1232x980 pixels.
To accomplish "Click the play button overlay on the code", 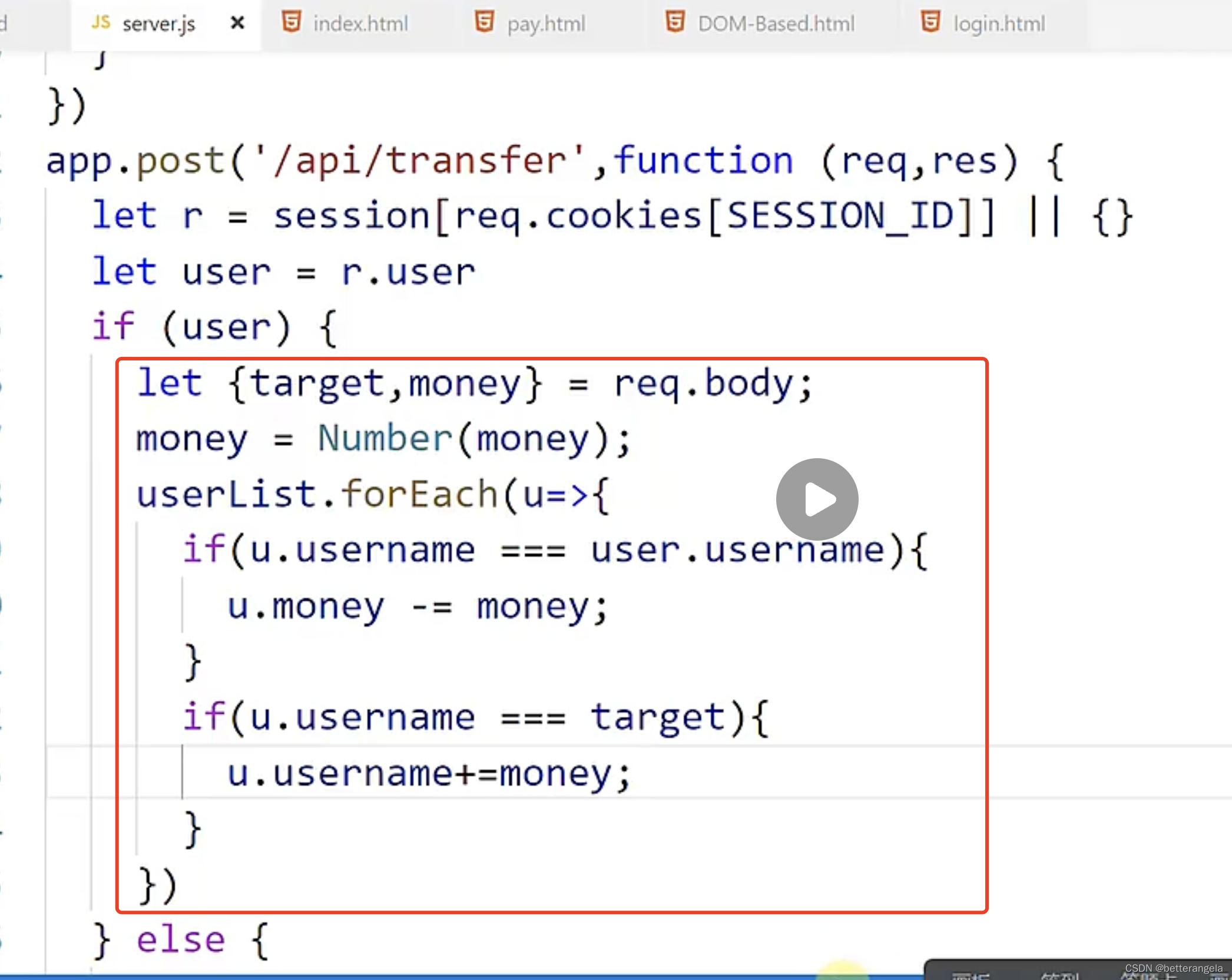I will click(x=817, y=499).
